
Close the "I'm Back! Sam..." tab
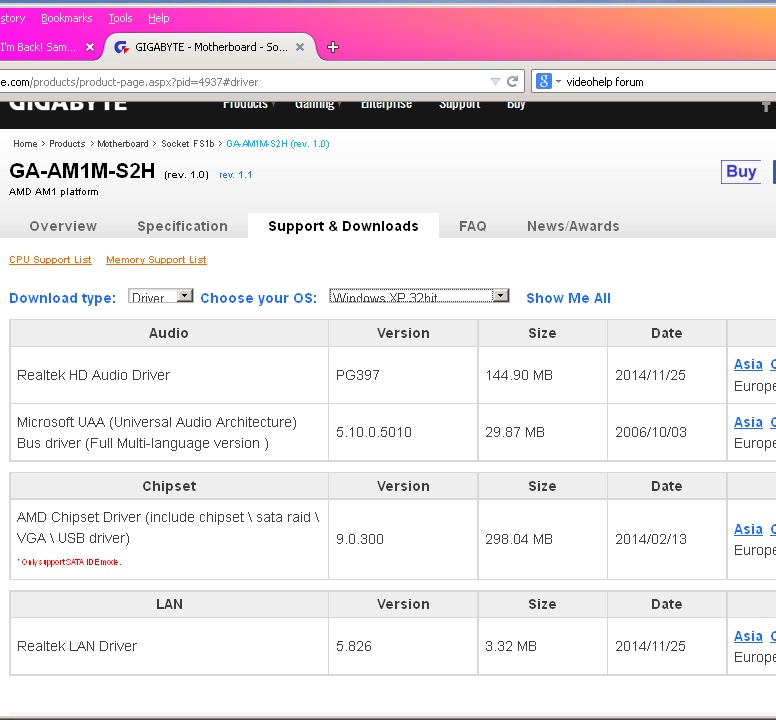(x=90, y=47)
